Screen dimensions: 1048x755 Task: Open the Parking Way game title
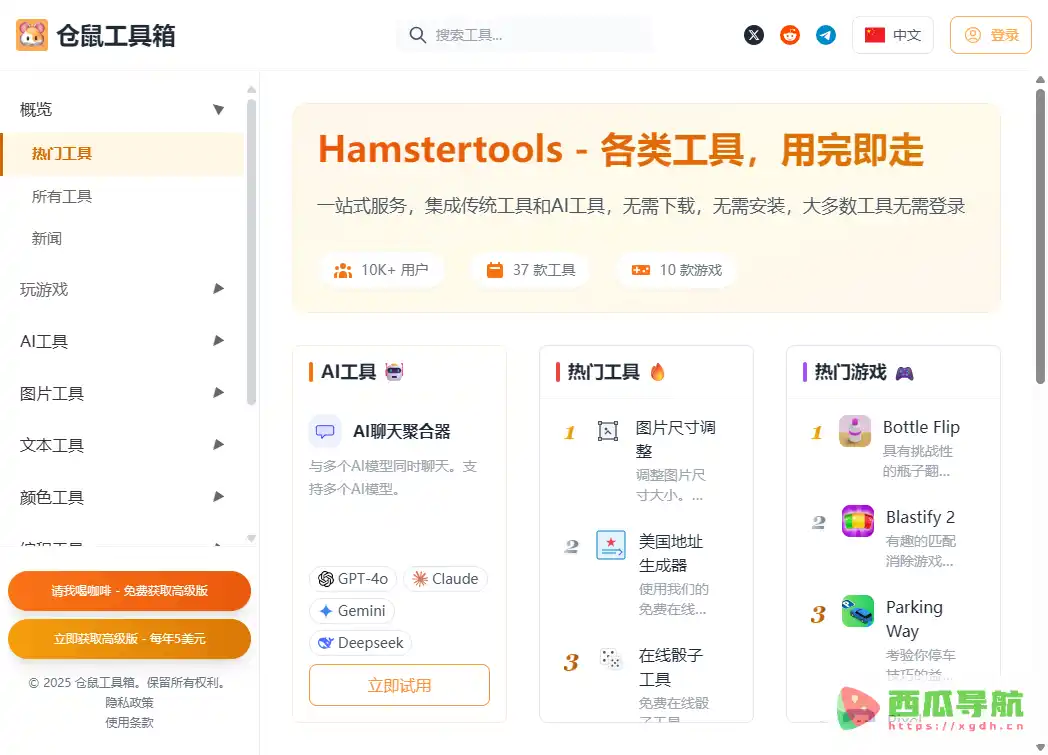(x=914, y=619)
